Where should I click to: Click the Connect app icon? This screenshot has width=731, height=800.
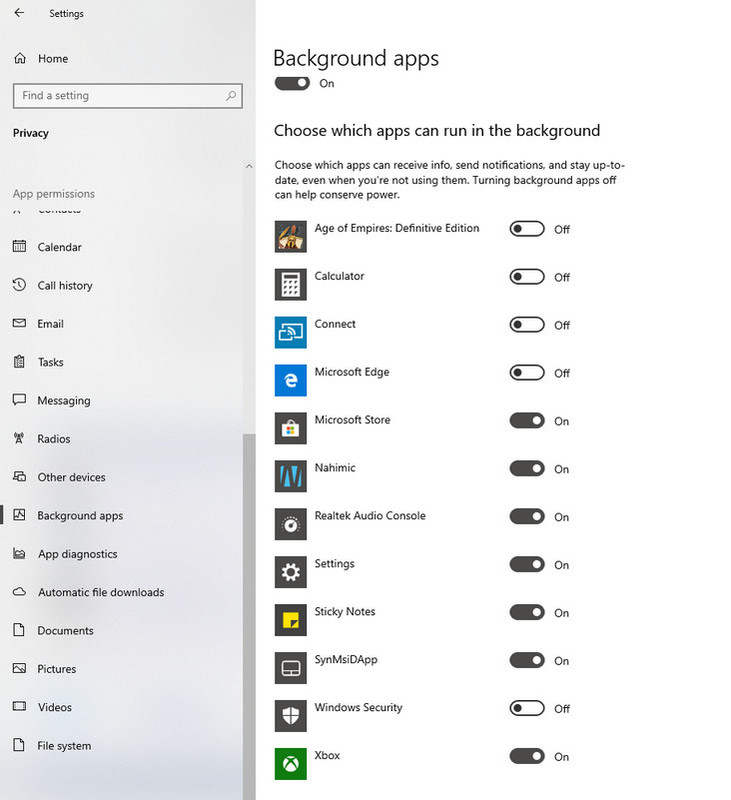coord(291,333)
